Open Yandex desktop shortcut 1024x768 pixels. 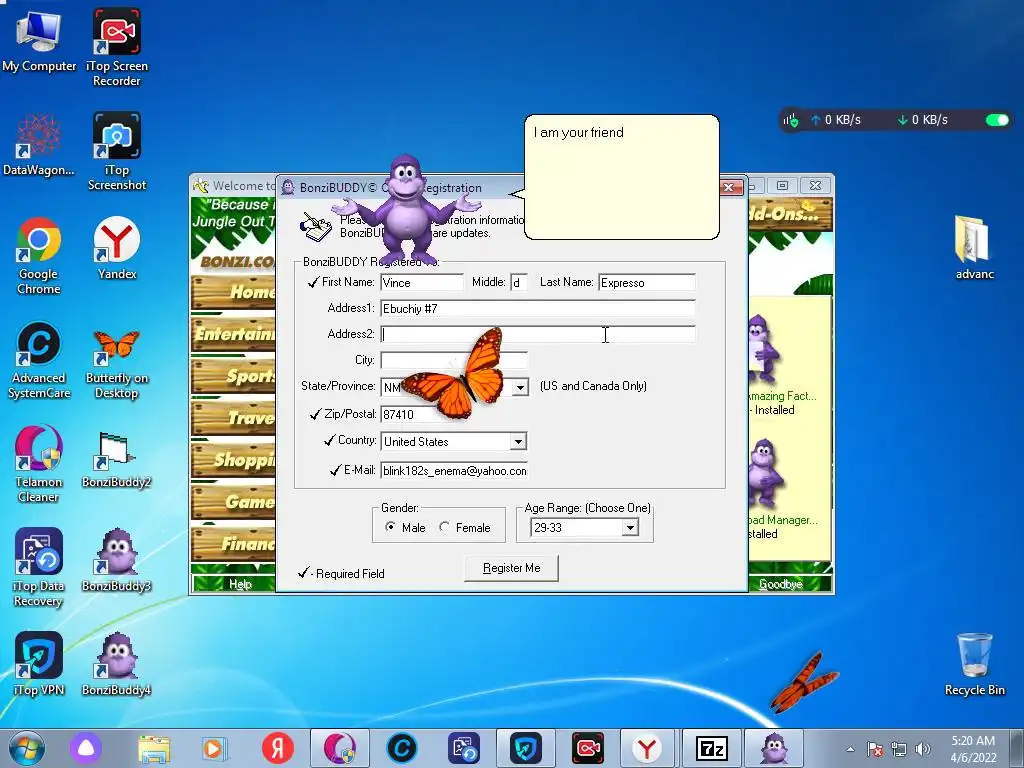[116, 248]
